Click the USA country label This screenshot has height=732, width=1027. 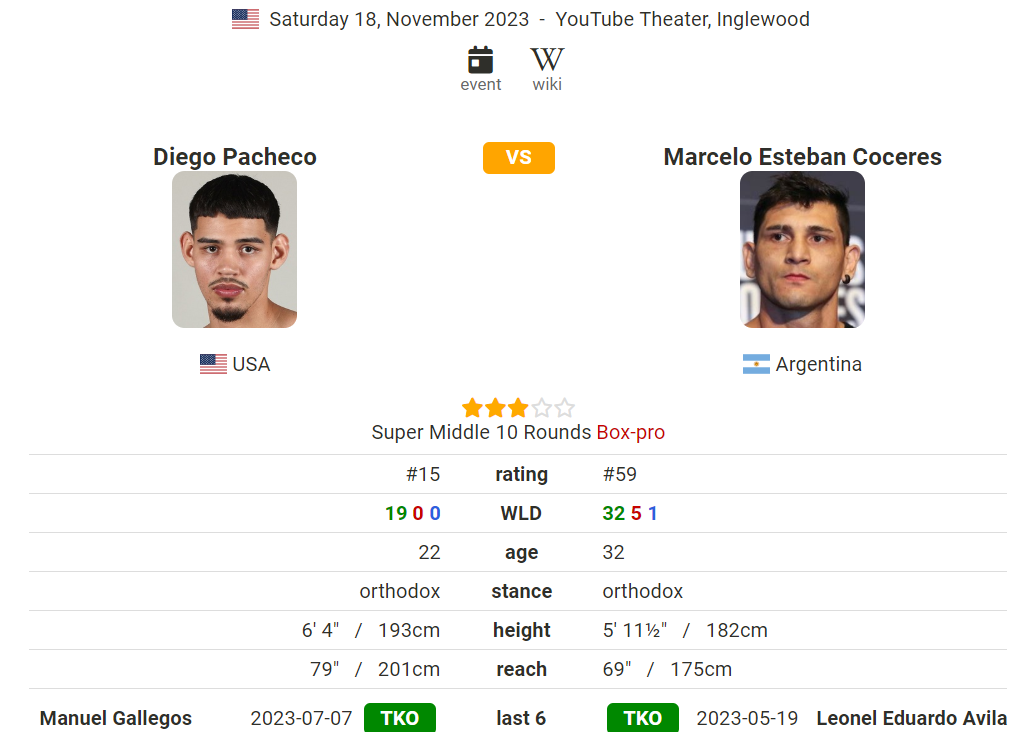pyautogui.click(x=252, y=364)
